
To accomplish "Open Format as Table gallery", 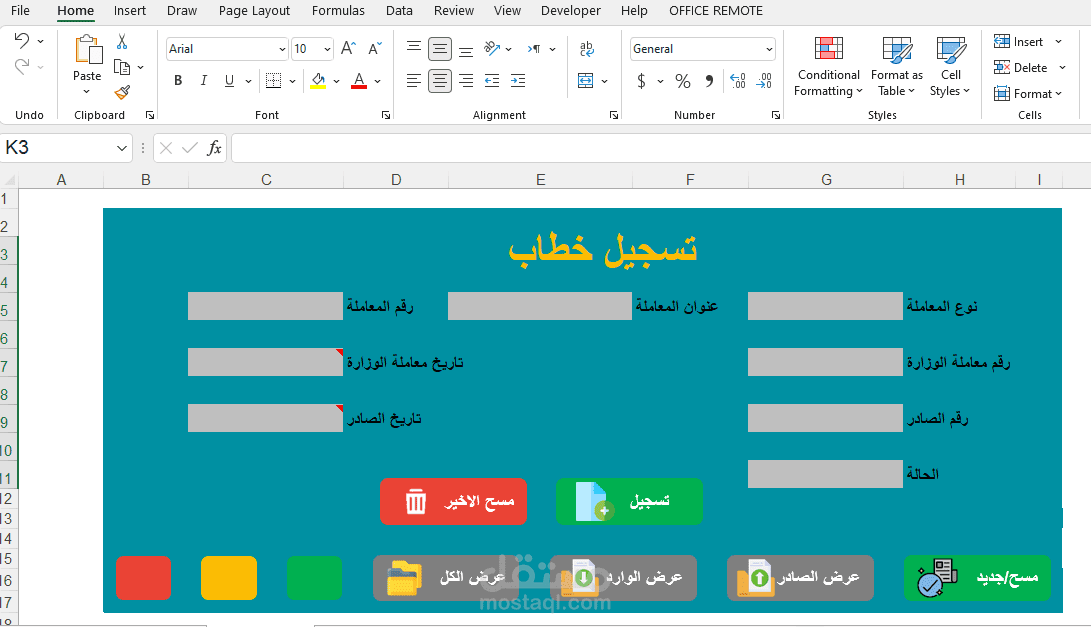I will [x=897, y=66].
